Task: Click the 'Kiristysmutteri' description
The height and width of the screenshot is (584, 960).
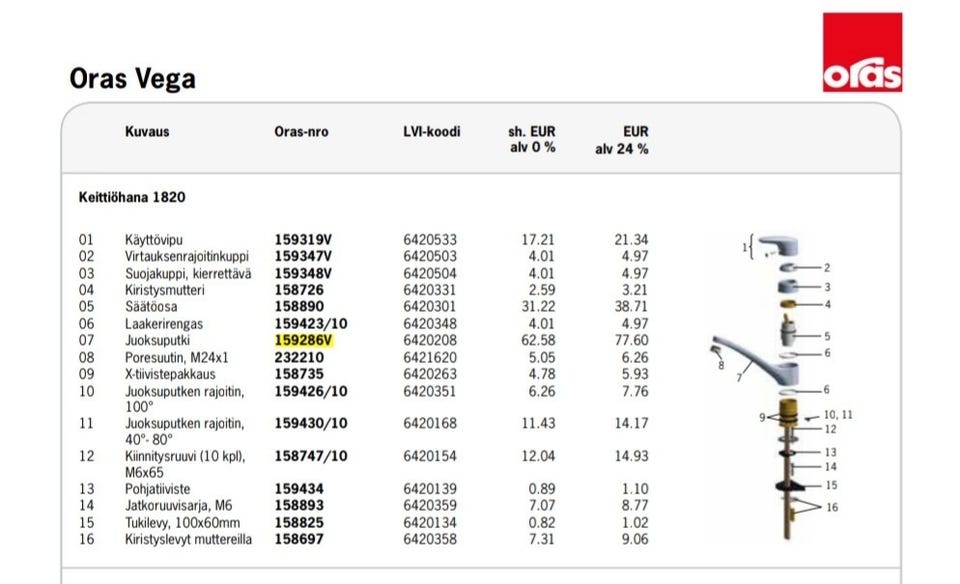Action: click(165, 290)
